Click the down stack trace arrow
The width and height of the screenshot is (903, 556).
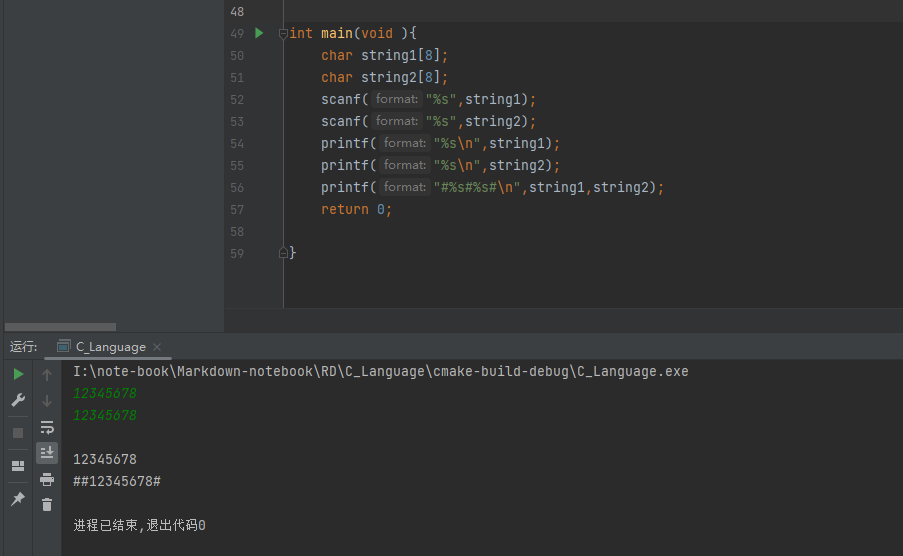(x=47, y=401)
